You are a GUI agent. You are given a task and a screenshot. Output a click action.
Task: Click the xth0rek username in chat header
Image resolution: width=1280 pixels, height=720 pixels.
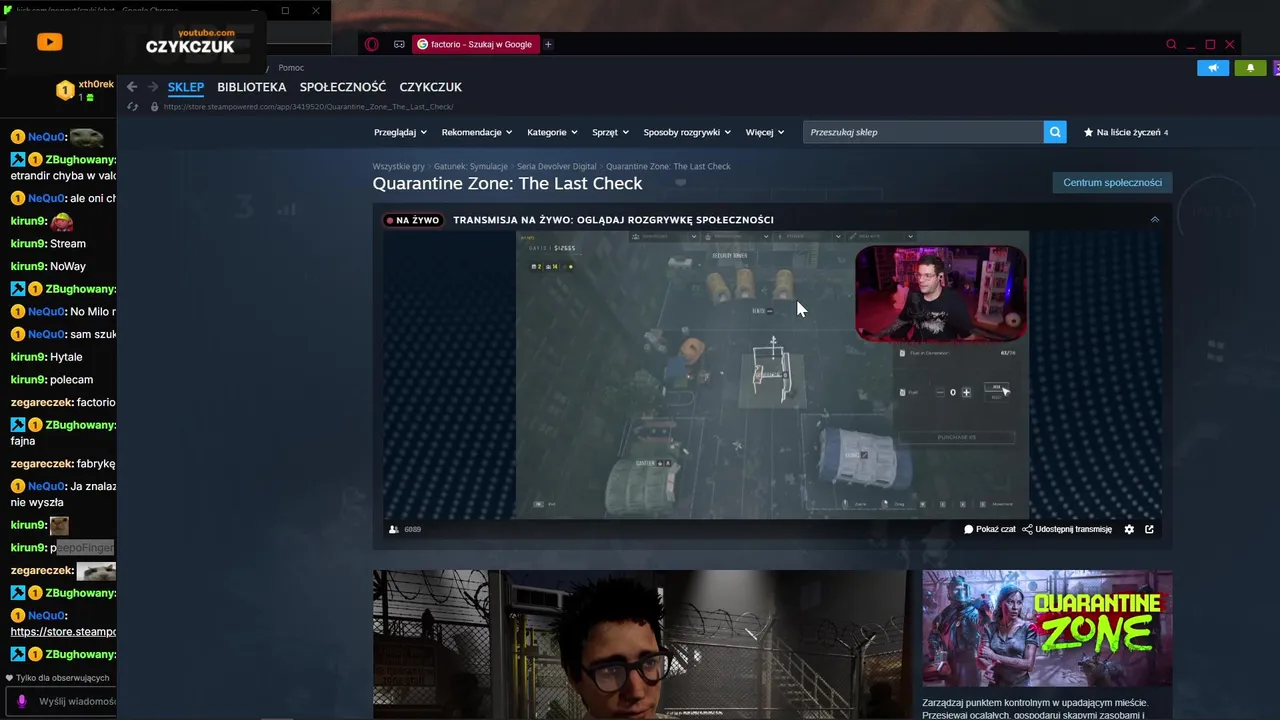[96, 84]
